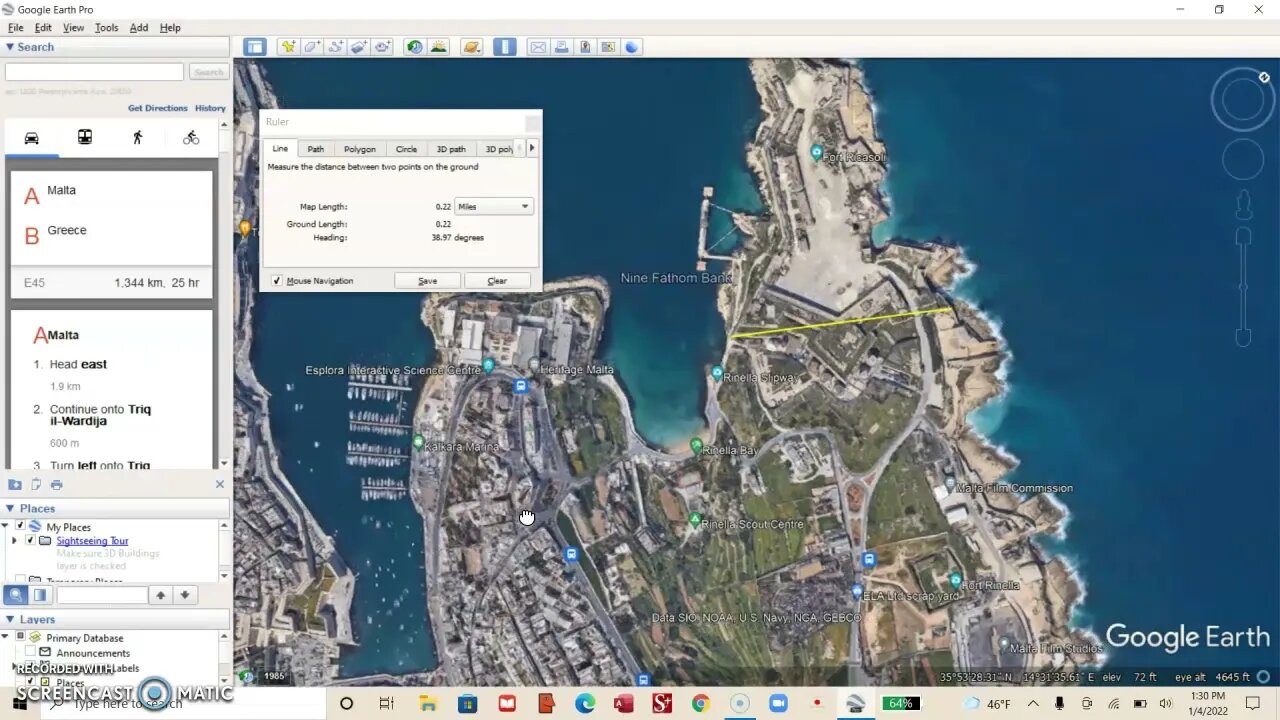Toggle the Sightseeing Tour checkbox
Image resolution: width=1280 pixels, height=720 pixels.
point(30,541)
